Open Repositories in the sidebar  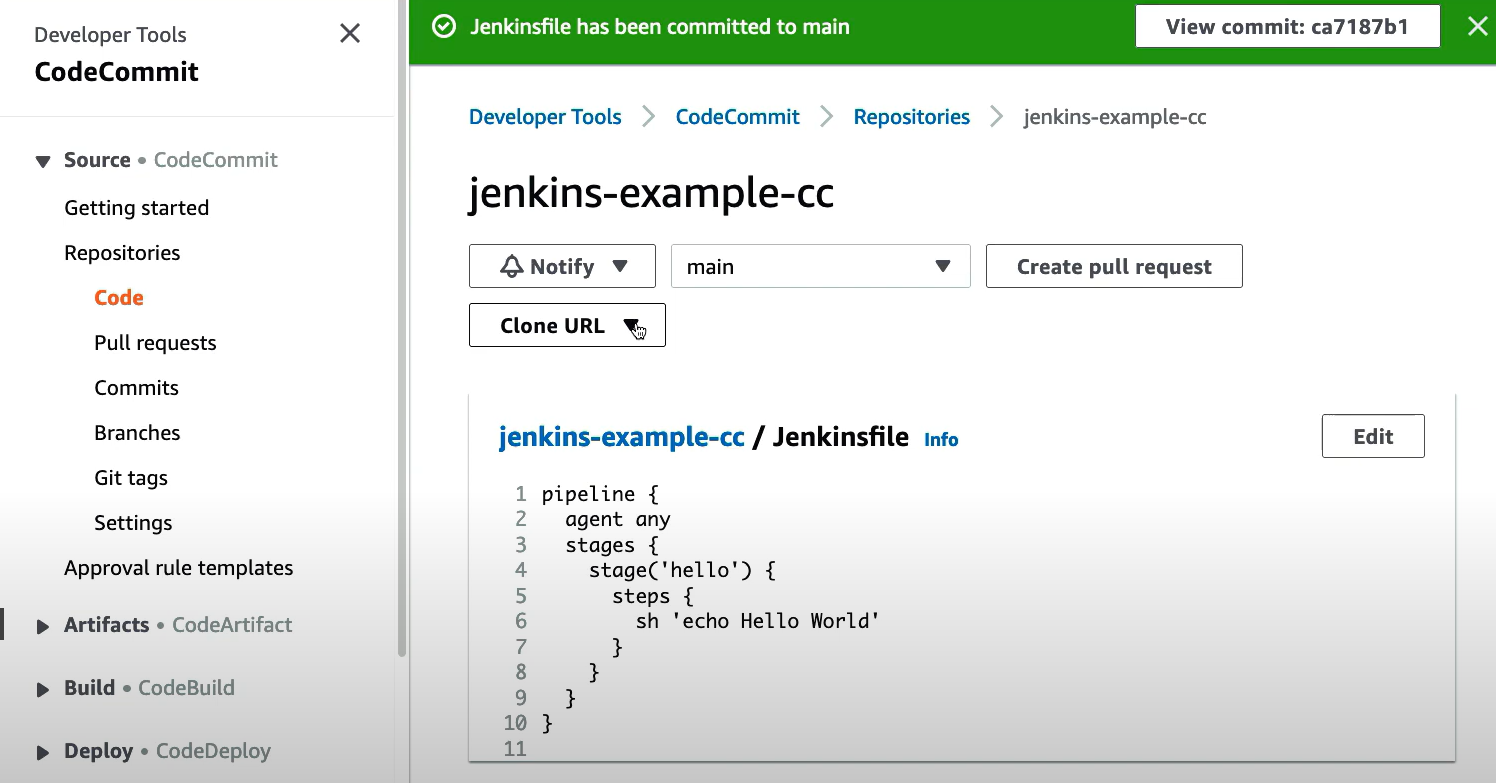click(122, 253)
